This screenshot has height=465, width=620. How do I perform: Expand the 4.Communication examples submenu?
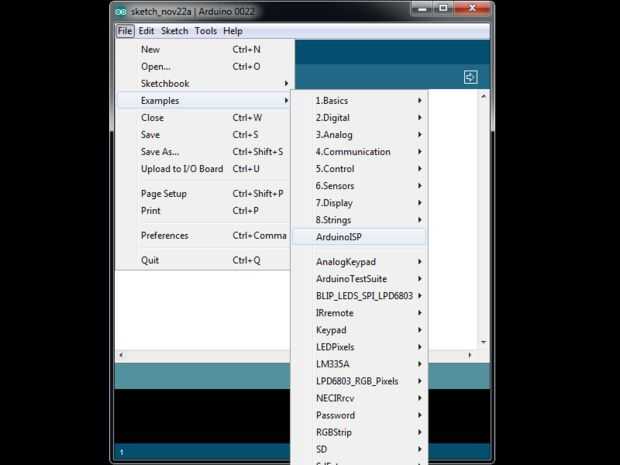pyautogui.click(x=359, y=151)
